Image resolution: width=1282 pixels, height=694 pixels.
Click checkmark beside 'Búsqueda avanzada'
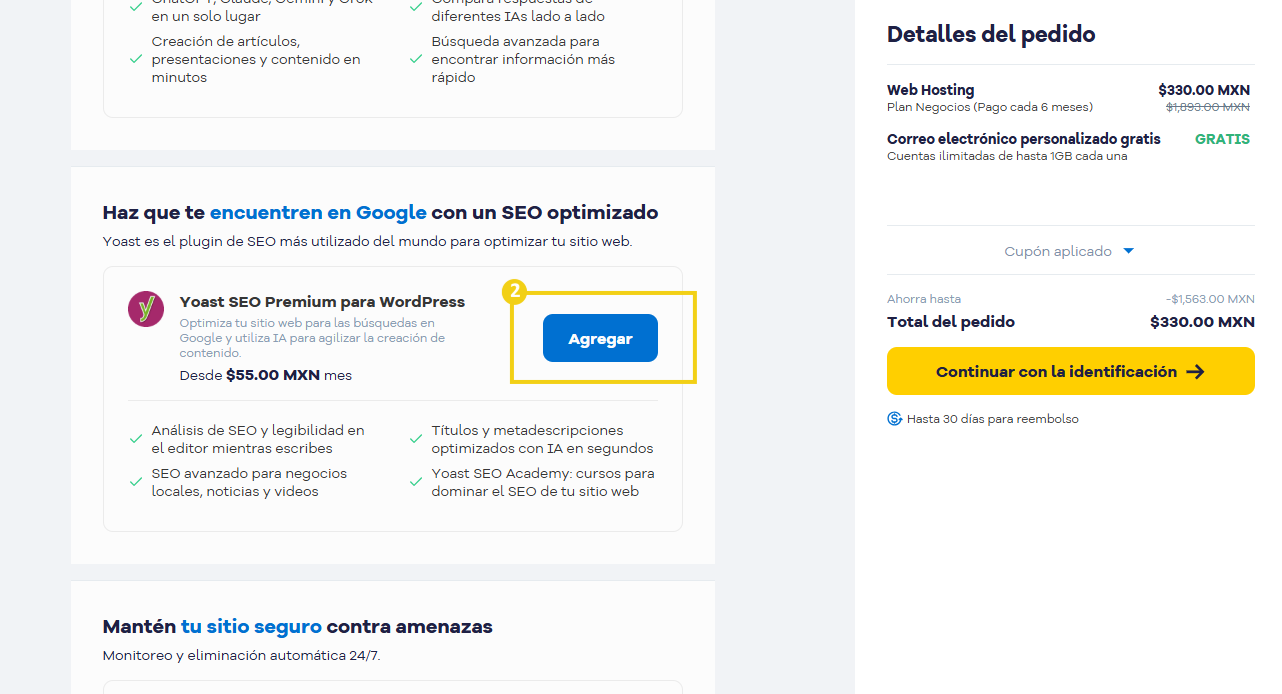pyautogui.click(x=416, y=59)
